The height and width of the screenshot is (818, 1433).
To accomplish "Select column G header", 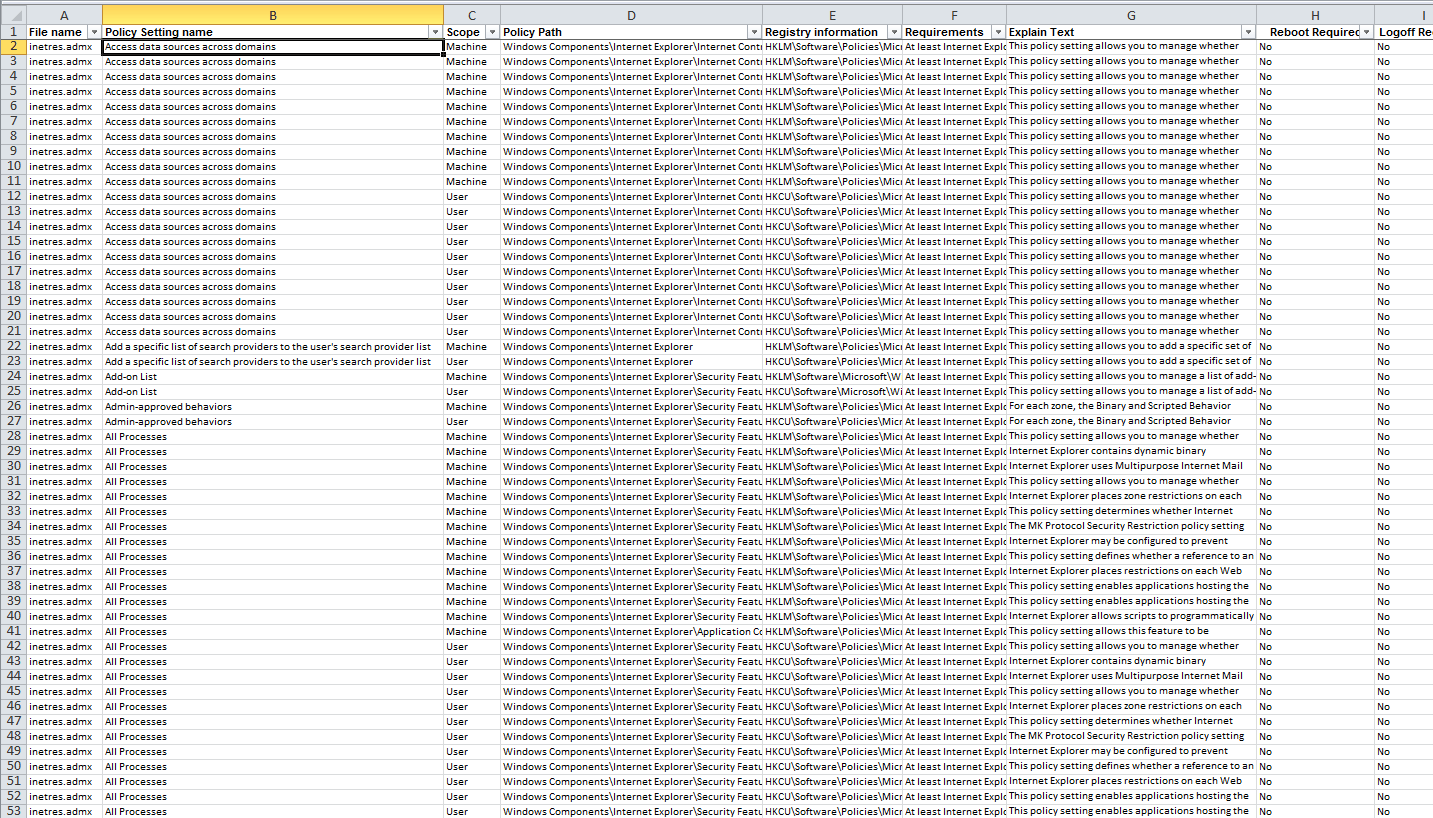I will pos(1131,14).
